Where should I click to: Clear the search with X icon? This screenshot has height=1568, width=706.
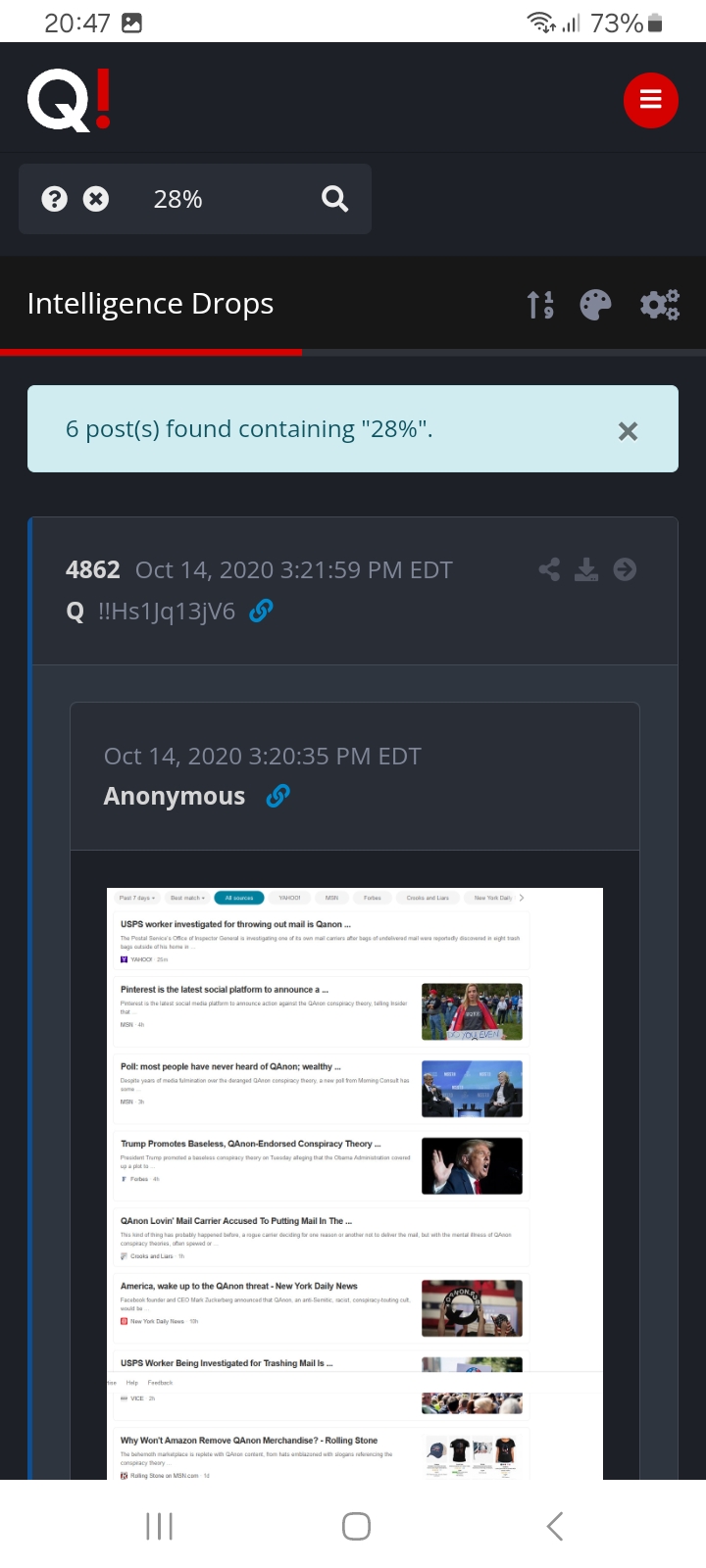tap(96, 199)
